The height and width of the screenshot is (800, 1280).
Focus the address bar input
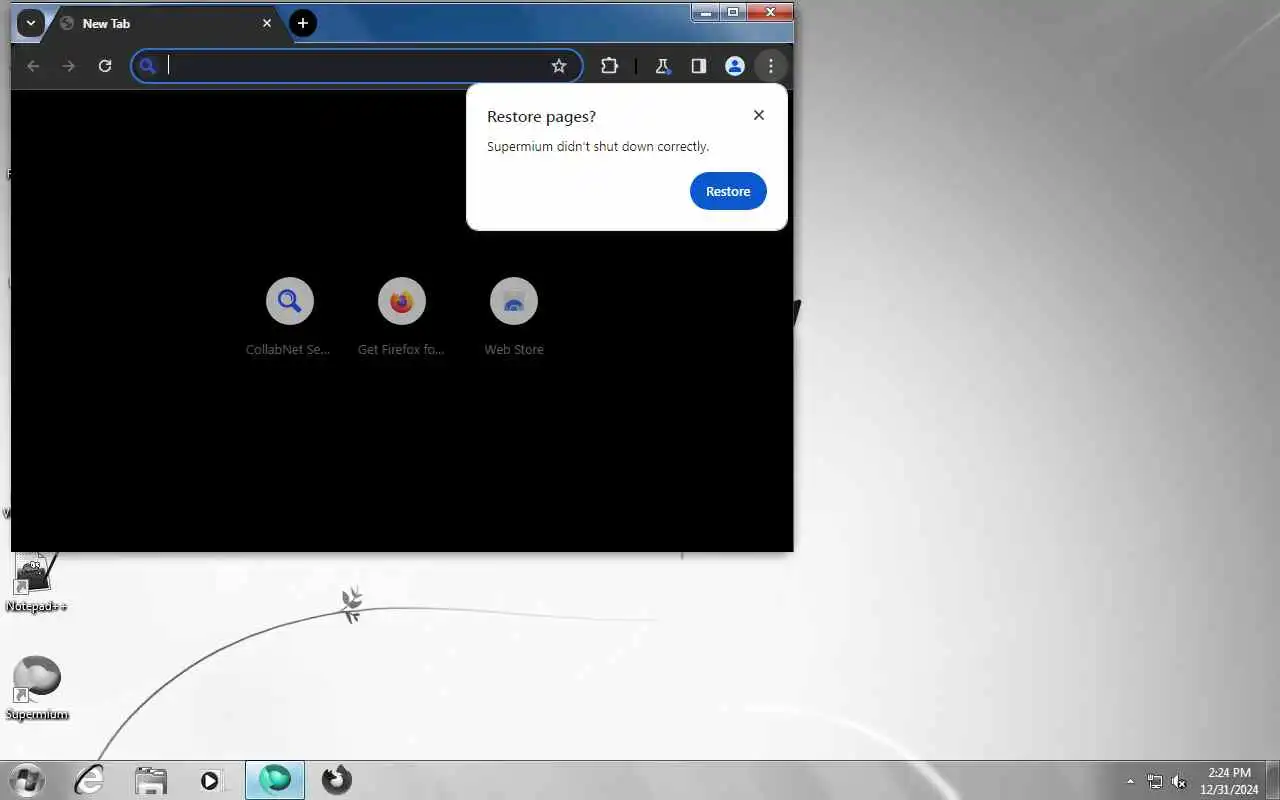(355, 66)
